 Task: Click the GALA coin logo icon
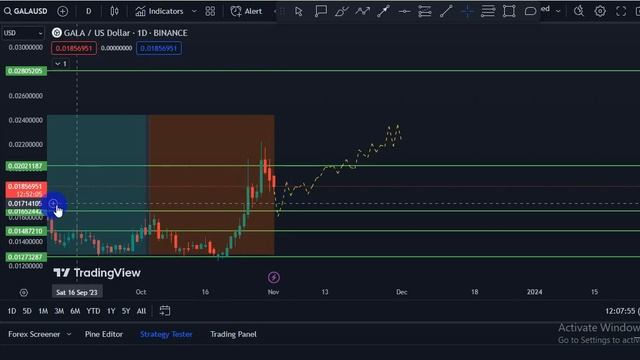(57, 33)
